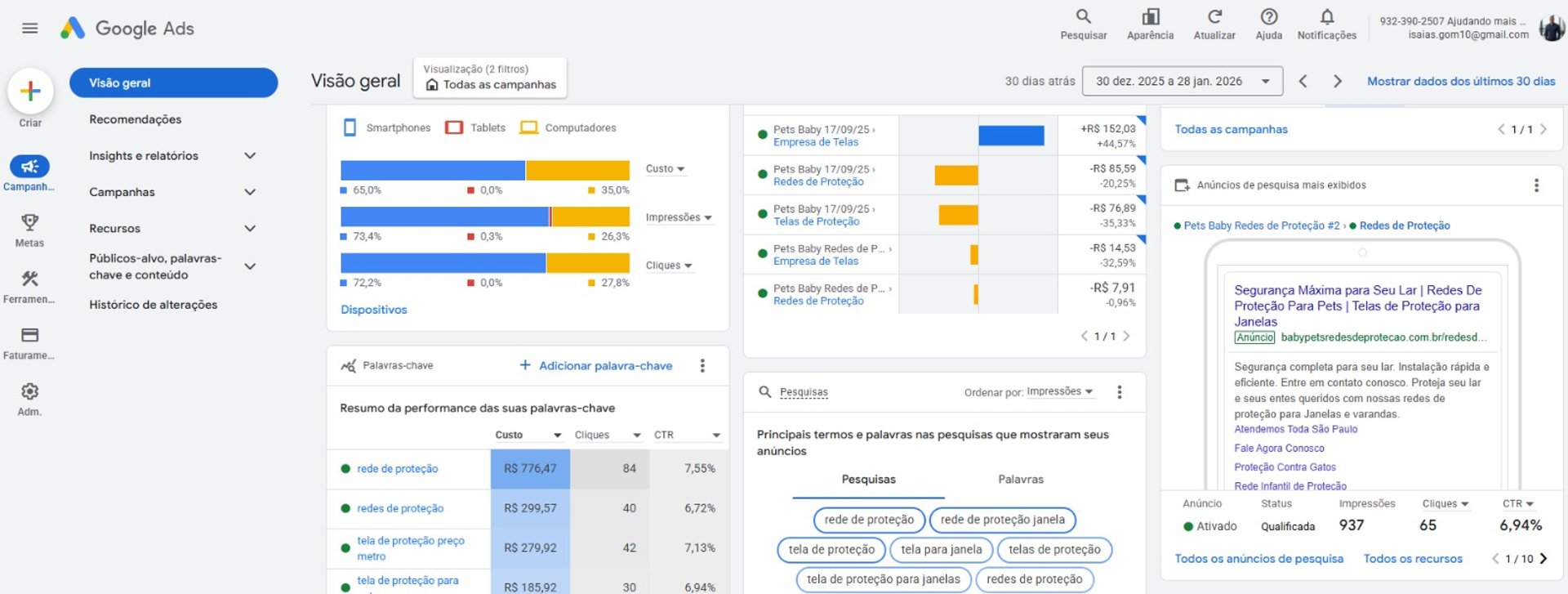Screen dimensions: 1568x594
Task: Refresh data with the Atualizar icon
Action: [x=1214, y=24]
